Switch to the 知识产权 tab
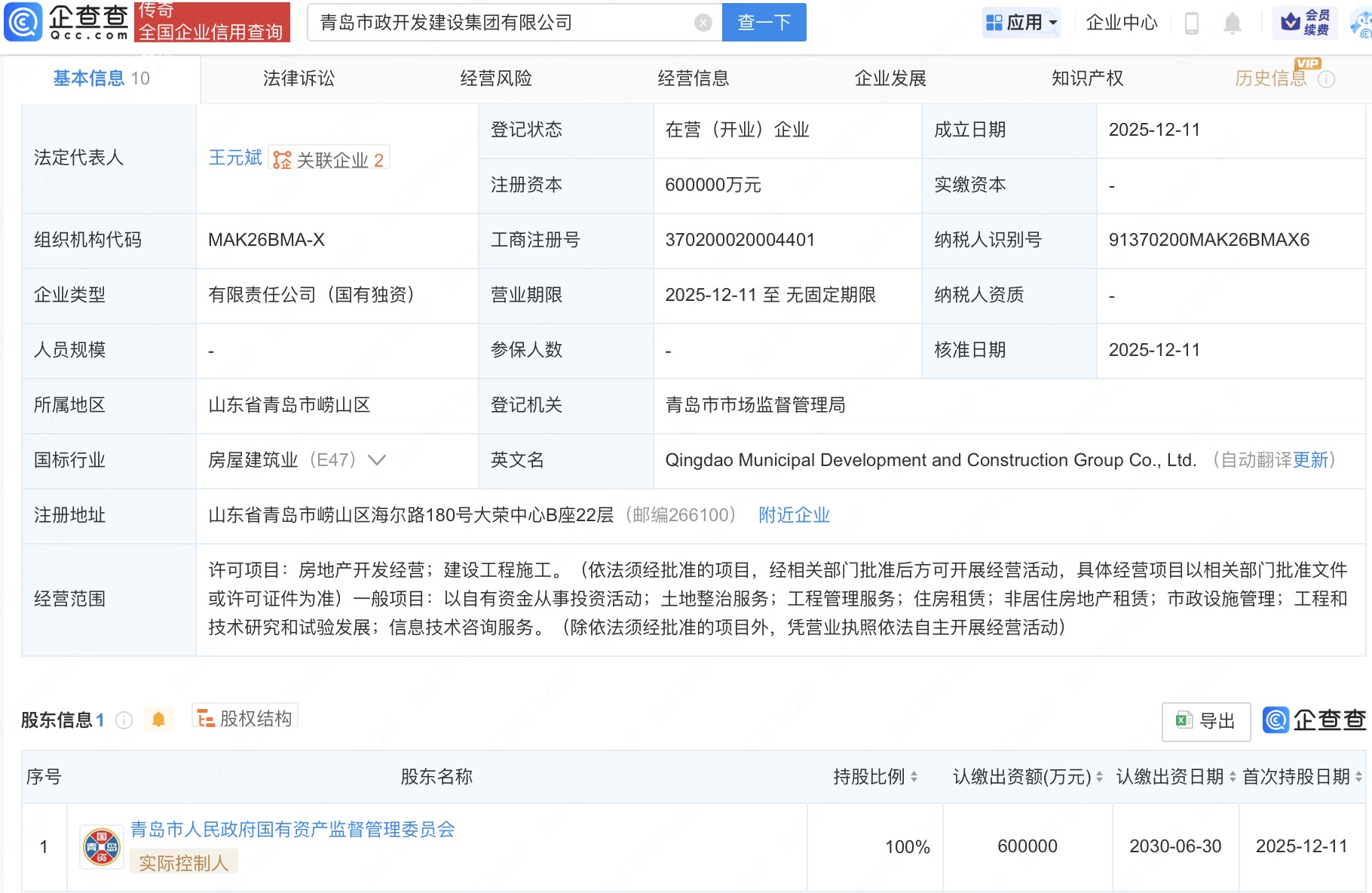1372x893 pixels. click(1087, 78)
